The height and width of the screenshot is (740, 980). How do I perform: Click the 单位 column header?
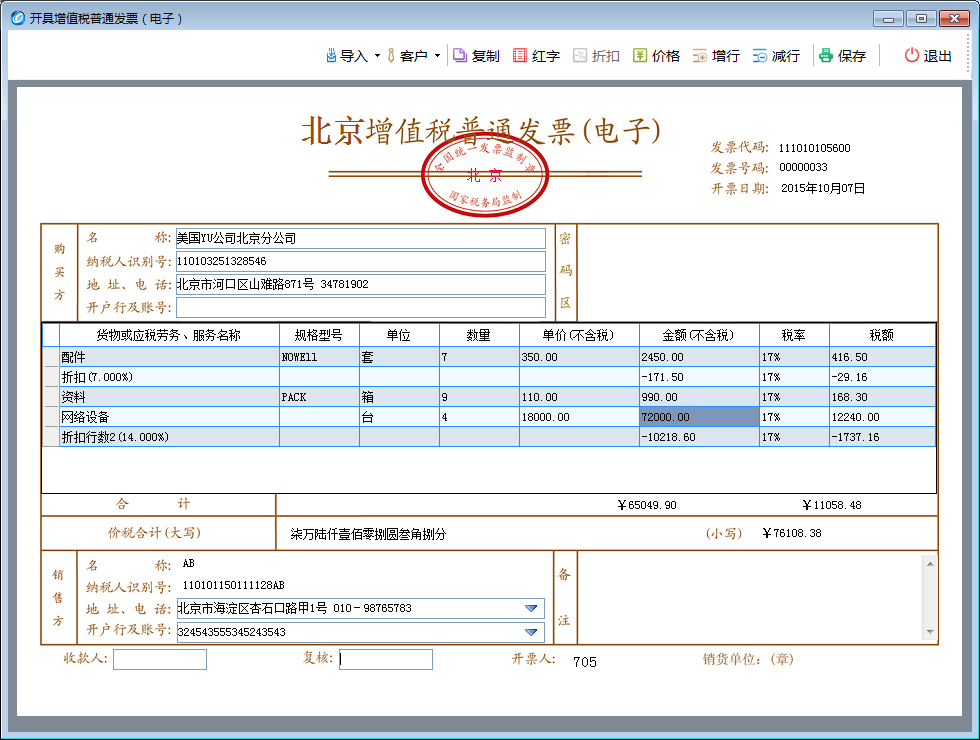point(399,336)
